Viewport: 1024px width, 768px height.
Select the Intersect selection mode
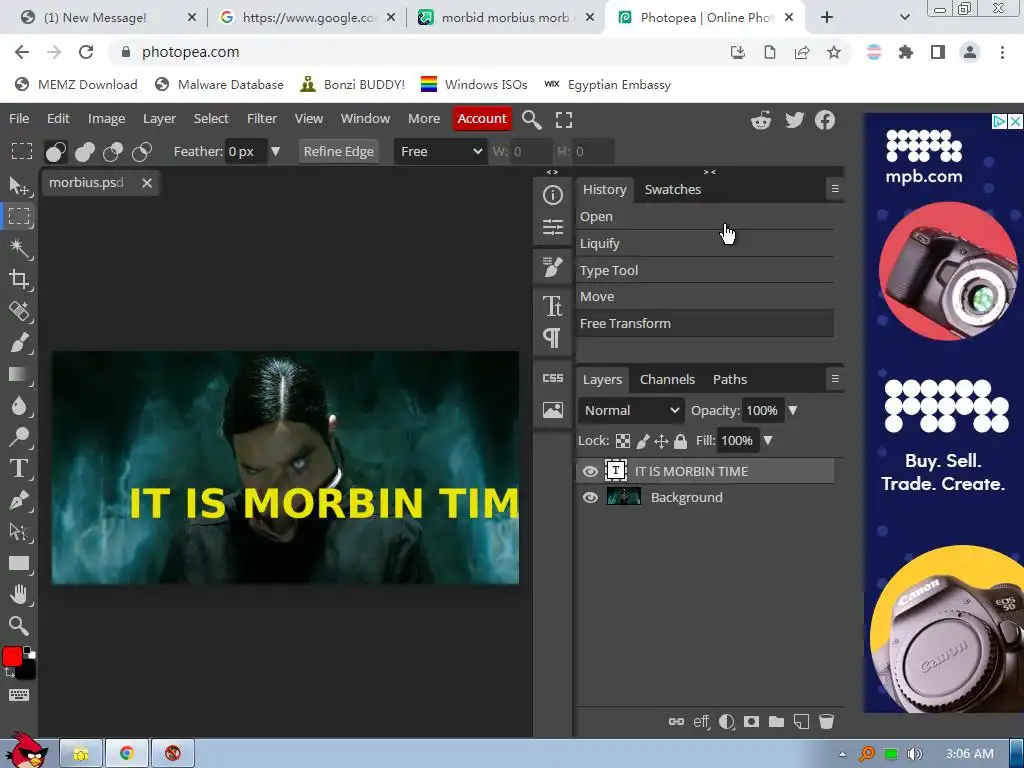click(x=142, y=152)
